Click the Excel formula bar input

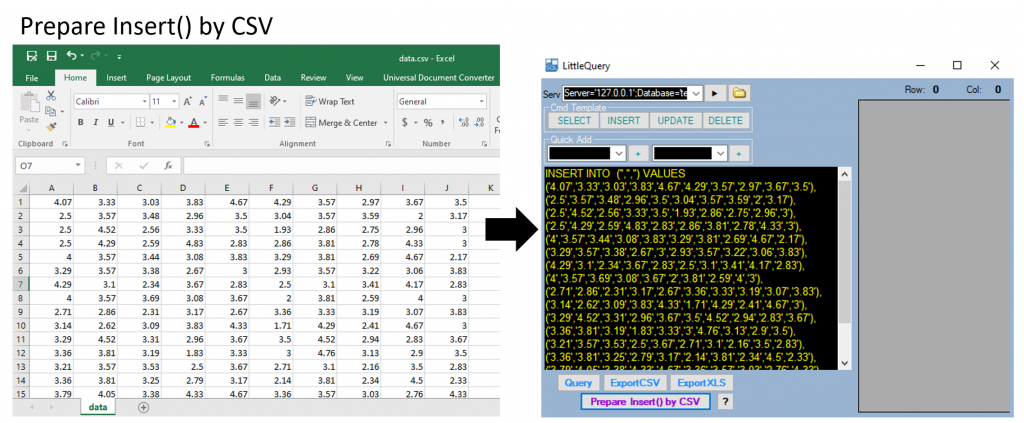341,166
